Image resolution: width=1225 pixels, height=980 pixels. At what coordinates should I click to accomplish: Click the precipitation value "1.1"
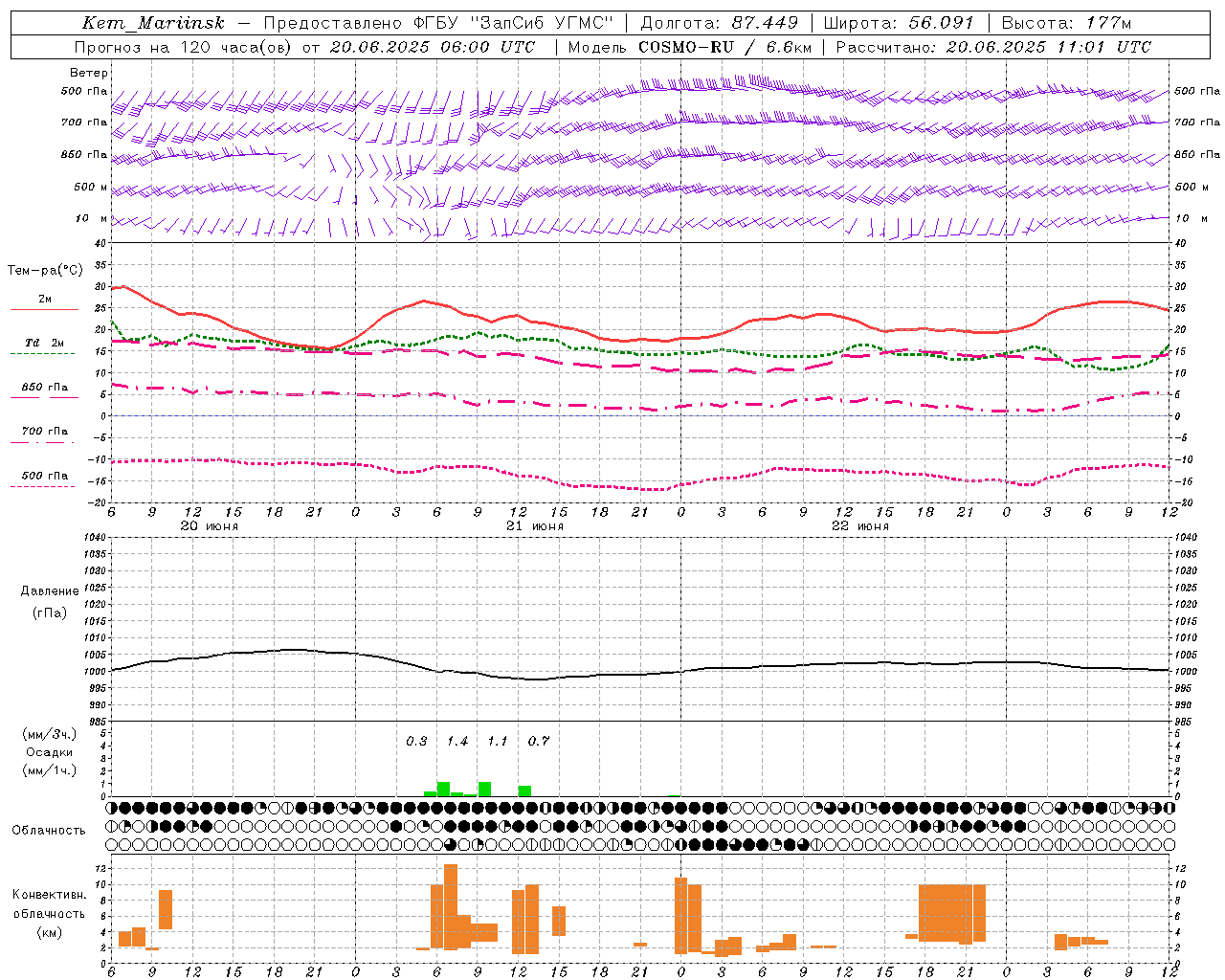pos(498,742)
